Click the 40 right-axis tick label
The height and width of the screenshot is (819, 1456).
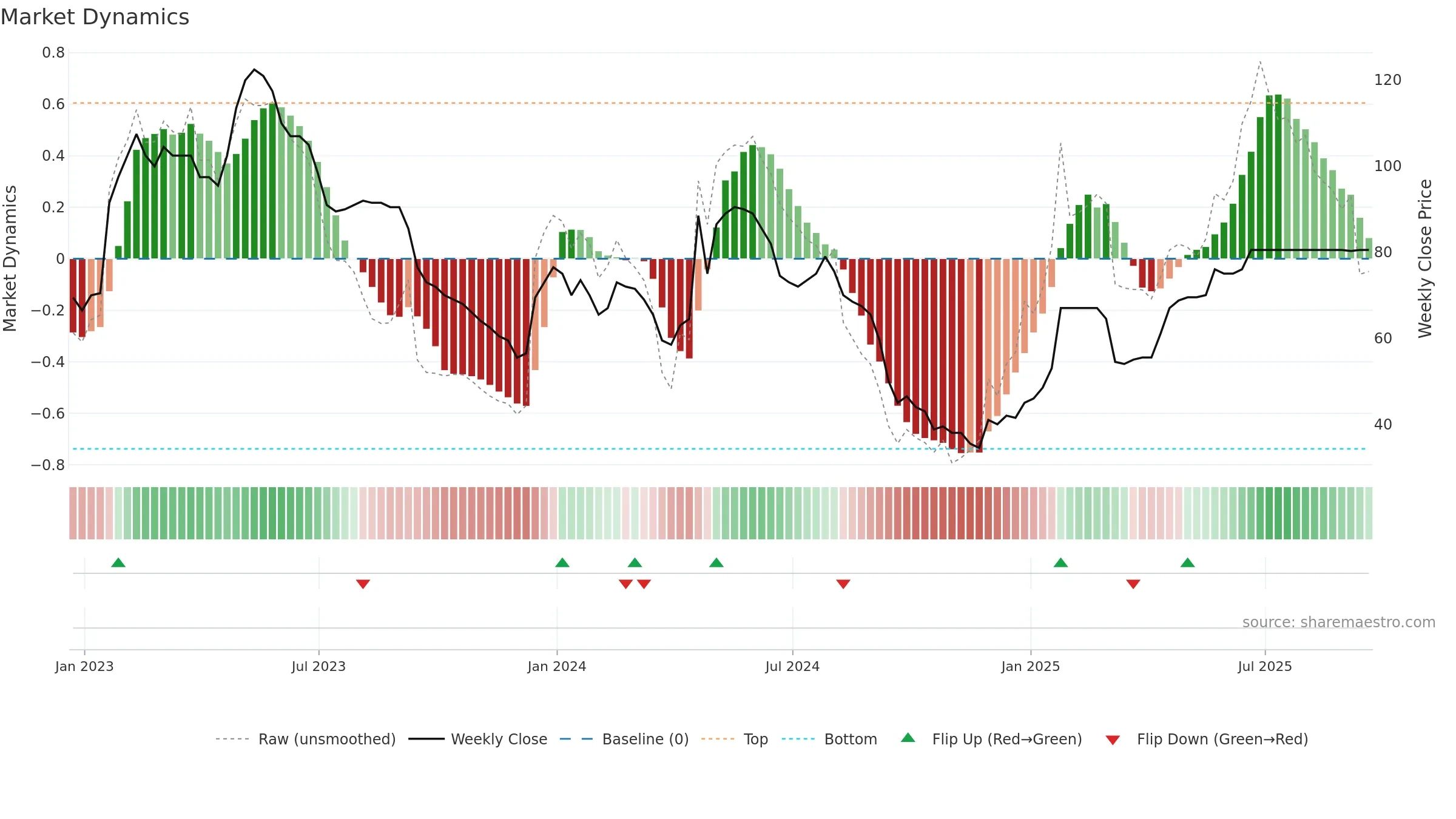[1383, 424]
